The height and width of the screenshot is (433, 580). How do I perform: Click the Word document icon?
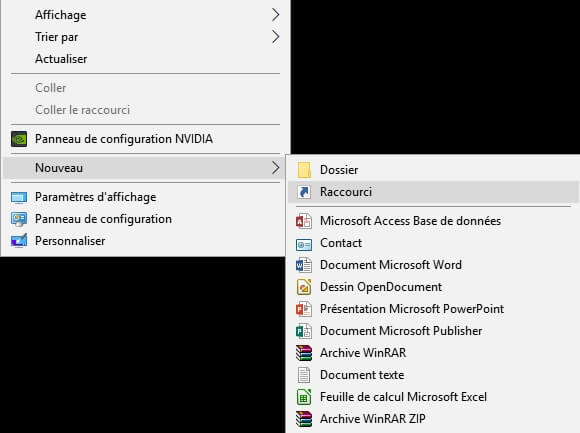[304, 265]
